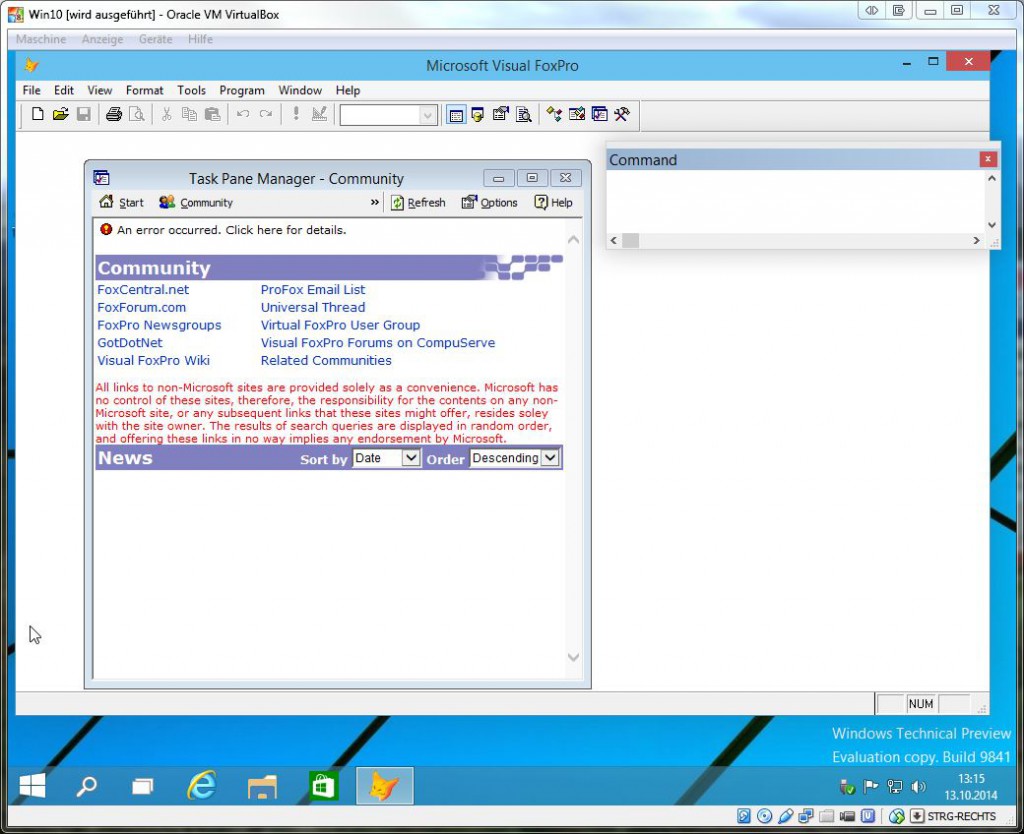Open the Program menu
The width and height of the screenshot is (1024, 834).
click(x=241, y=90)
